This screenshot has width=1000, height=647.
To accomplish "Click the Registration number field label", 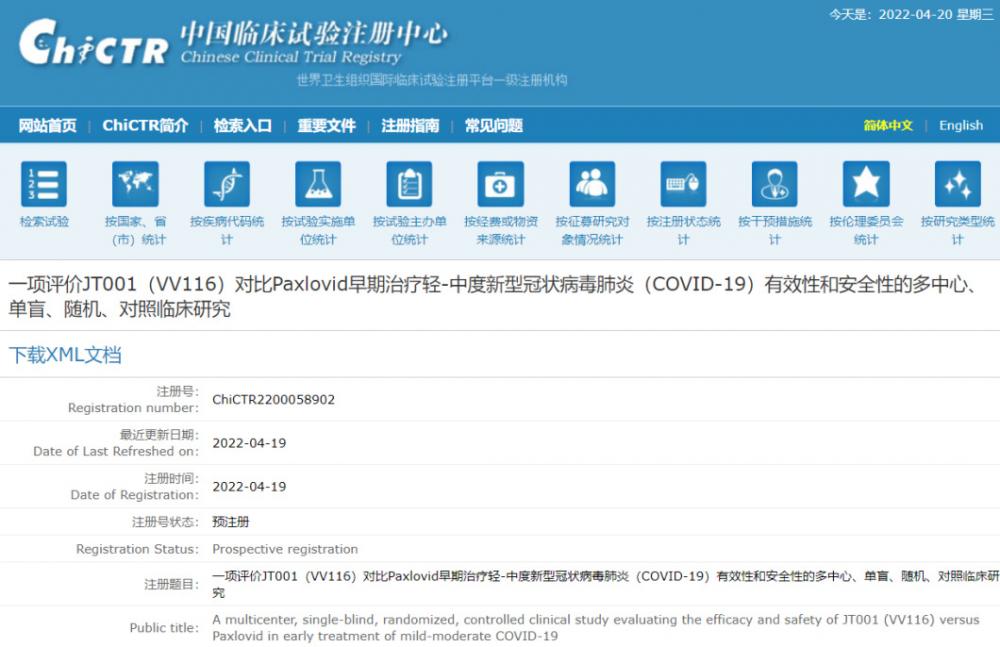I will (133, 407).
